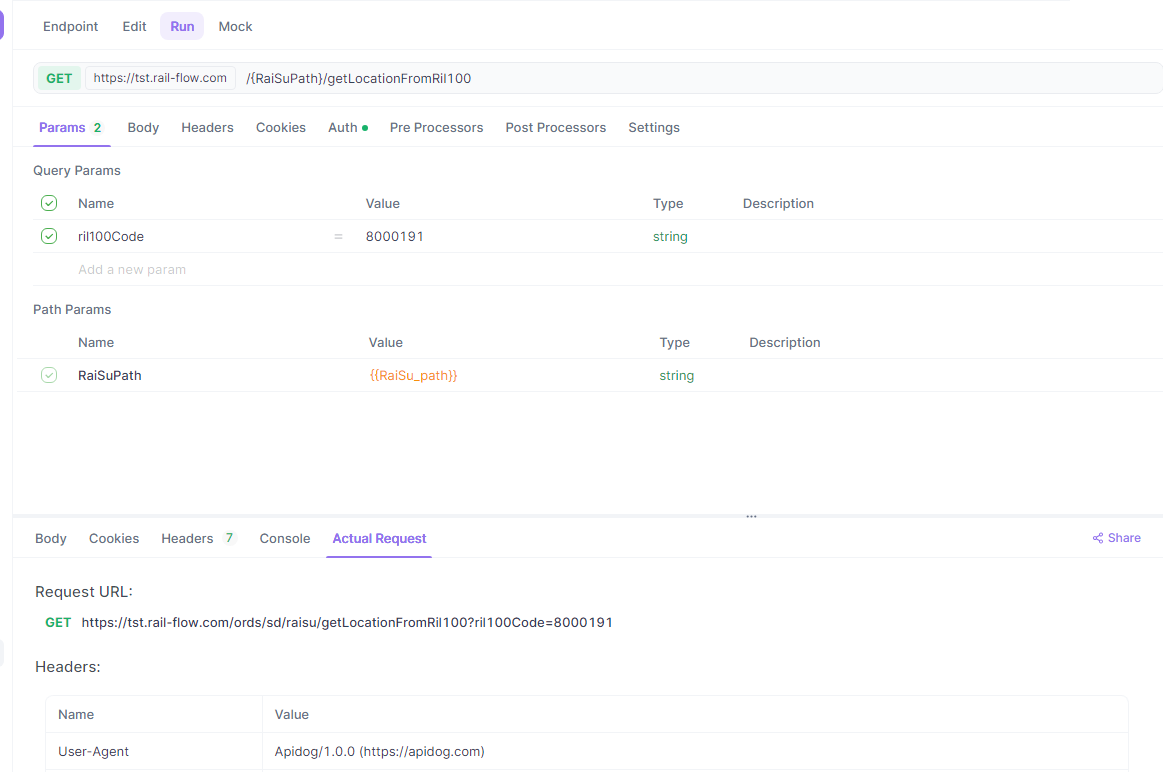The height and width of the screenshot is (772, 1163).
Task: Uncheck the ril100Code parameter checkbox
Action: (49, 236)
